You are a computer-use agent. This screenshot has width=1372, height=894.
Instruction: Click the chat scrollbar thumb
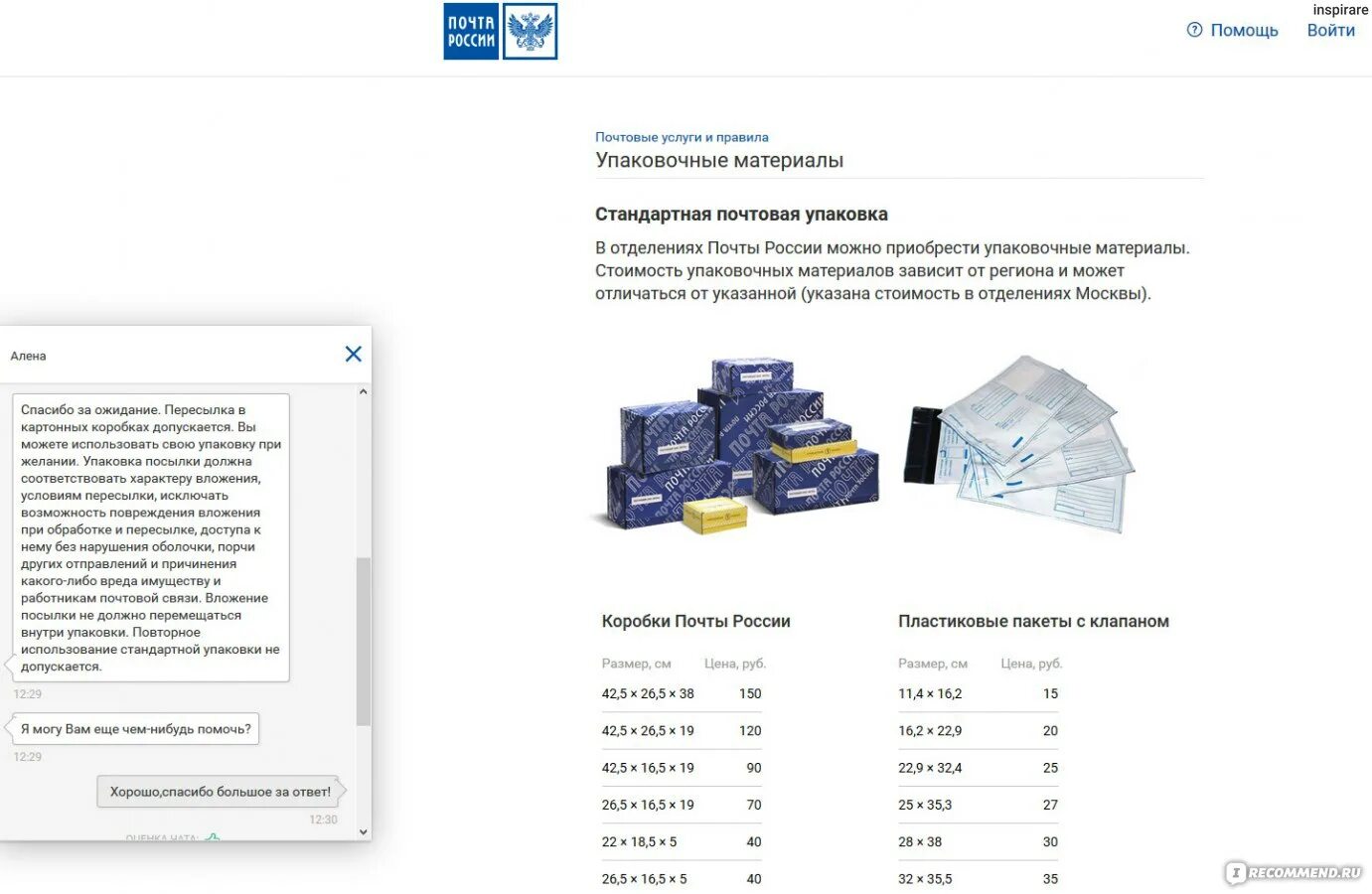pyautogui.click(x=363, y=641)
